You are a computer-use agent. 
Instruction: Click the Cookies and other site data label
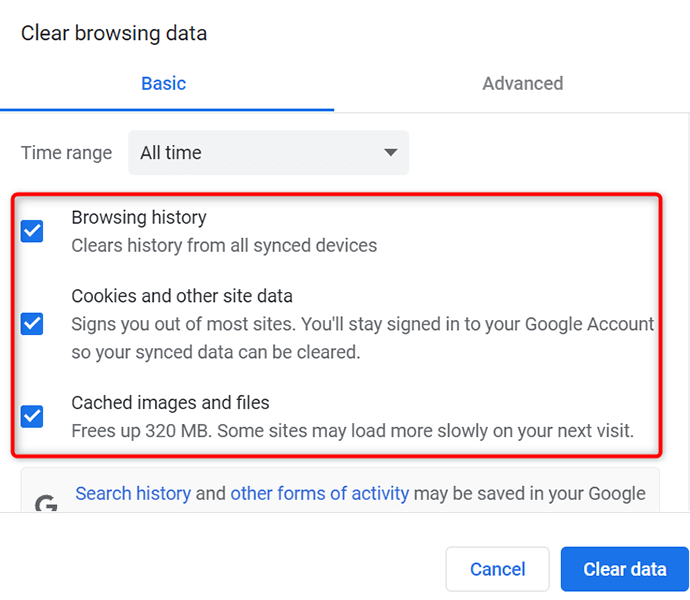click(182, 296)
